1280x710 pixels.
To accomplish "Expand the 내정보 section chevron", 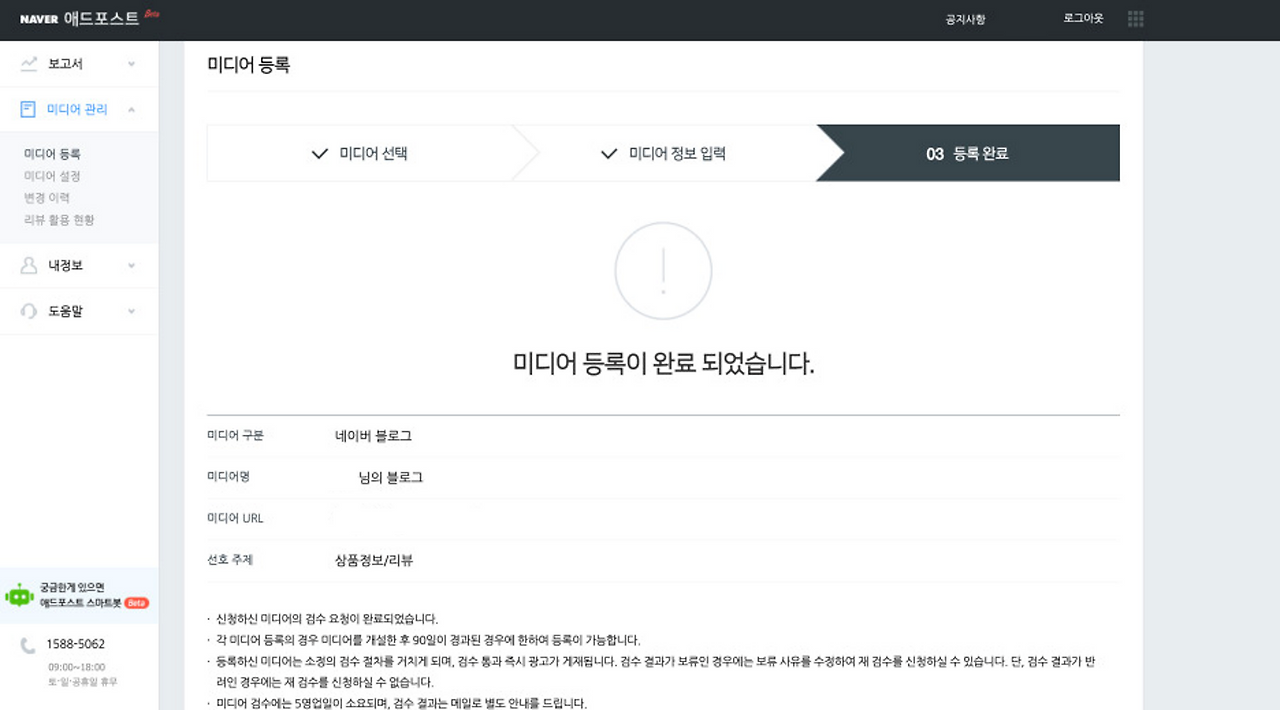I will pyautogui.click(x=130, y=265).
